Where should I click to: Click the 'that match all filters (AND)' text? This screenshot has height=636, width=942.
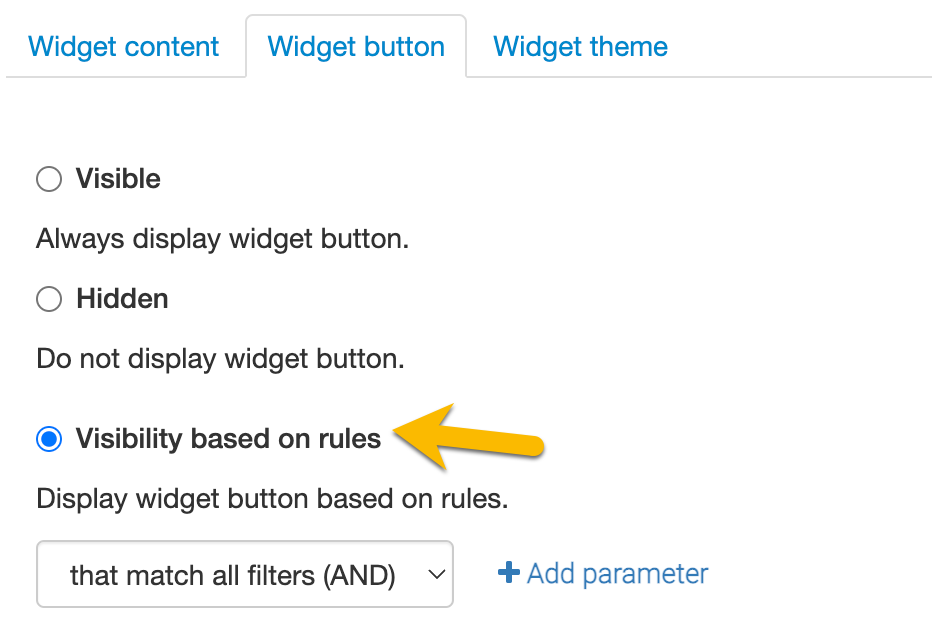(x=232, y=575)
